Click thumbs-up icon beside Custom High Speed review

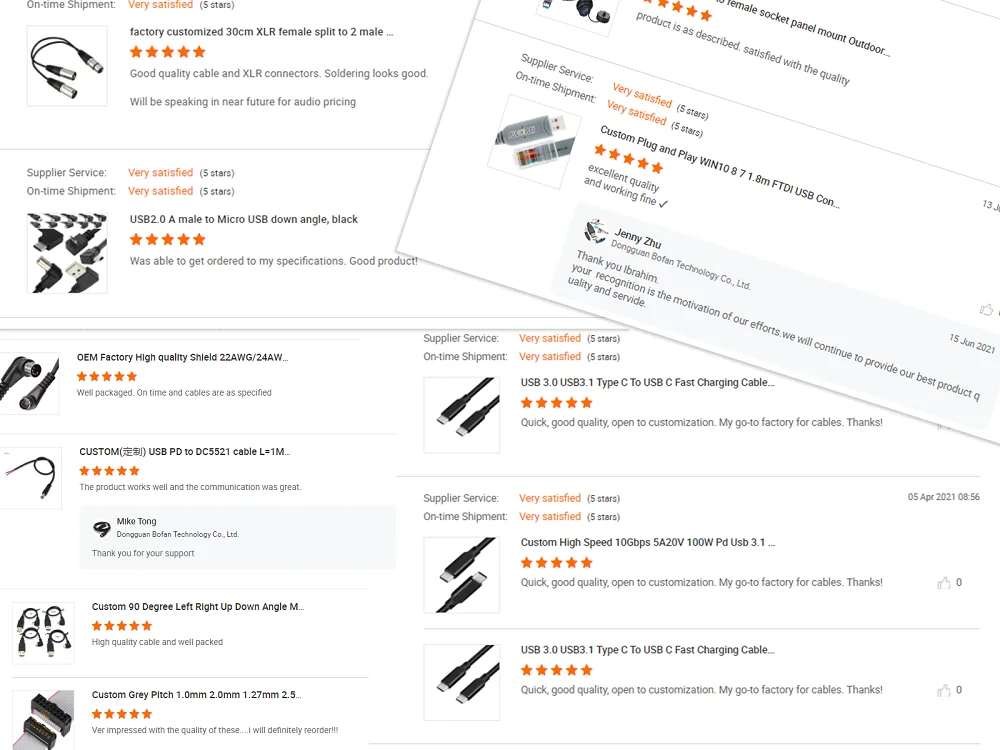point(943,583)
